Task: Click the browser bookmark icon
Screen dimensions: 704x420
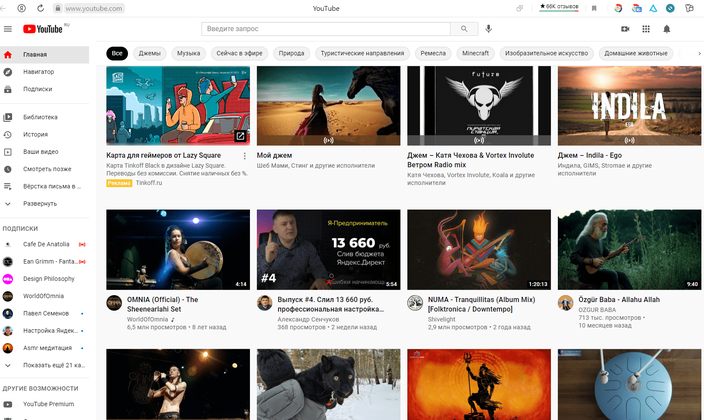Action: pyautogui.click(x=594, y=8)
